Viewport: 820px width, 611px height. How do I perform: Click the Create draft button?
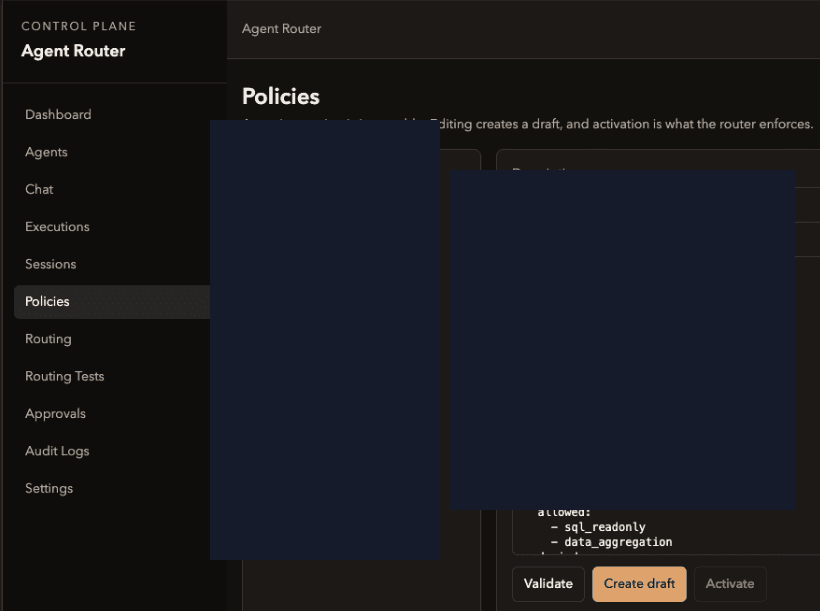639,584
